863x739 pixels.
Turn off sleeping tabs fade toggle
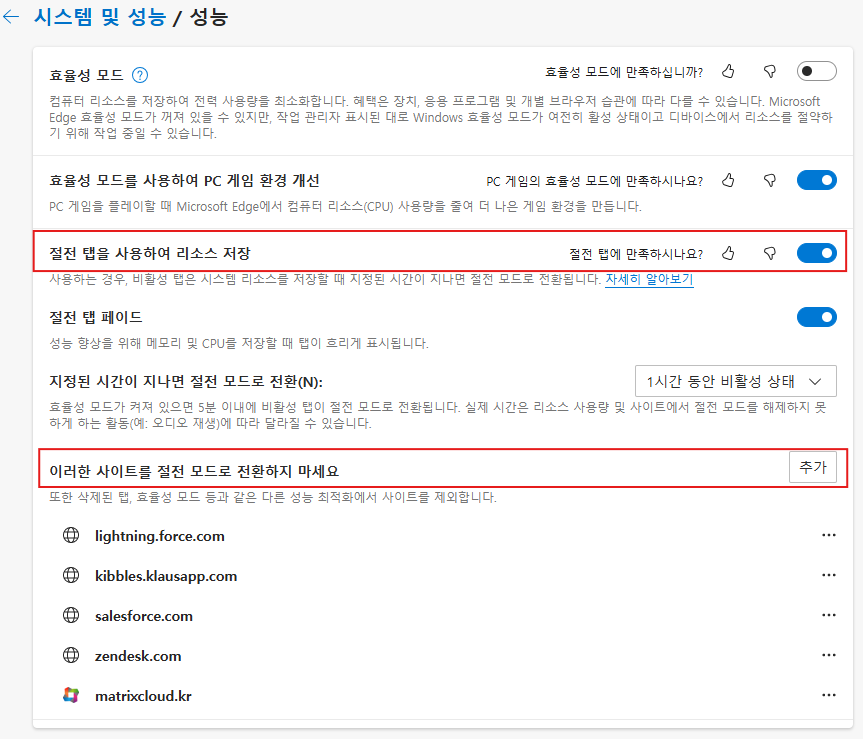[x=816, y=318]
